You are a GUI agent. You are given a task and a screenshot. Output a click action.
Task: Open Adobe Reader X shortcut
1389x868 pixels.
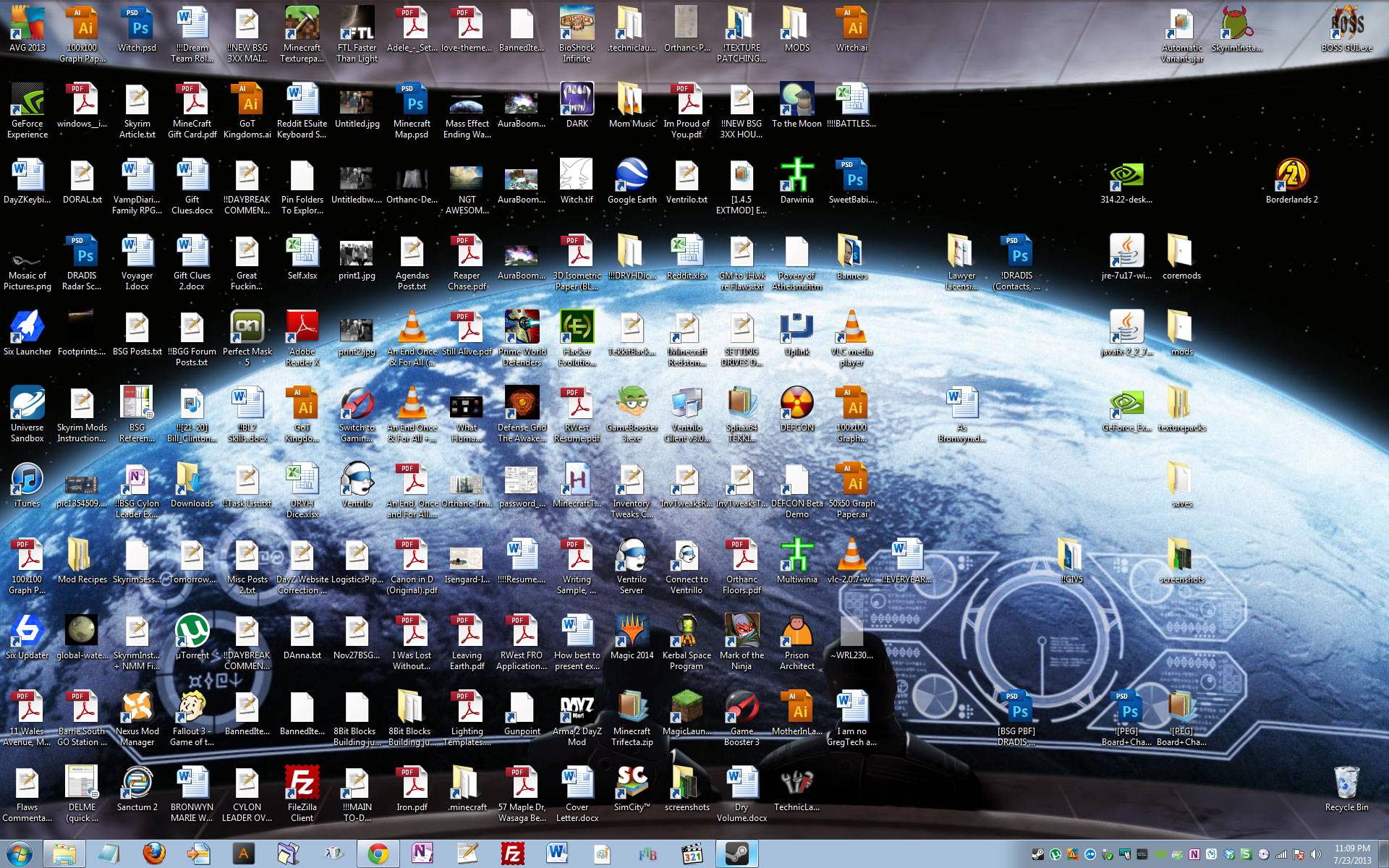[x=302, y=338]
